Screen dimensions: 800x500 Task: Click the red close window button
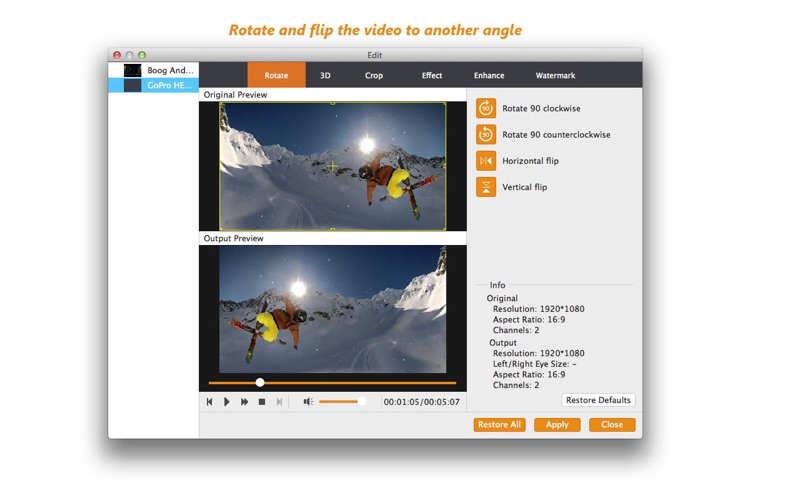coord(117,55)
